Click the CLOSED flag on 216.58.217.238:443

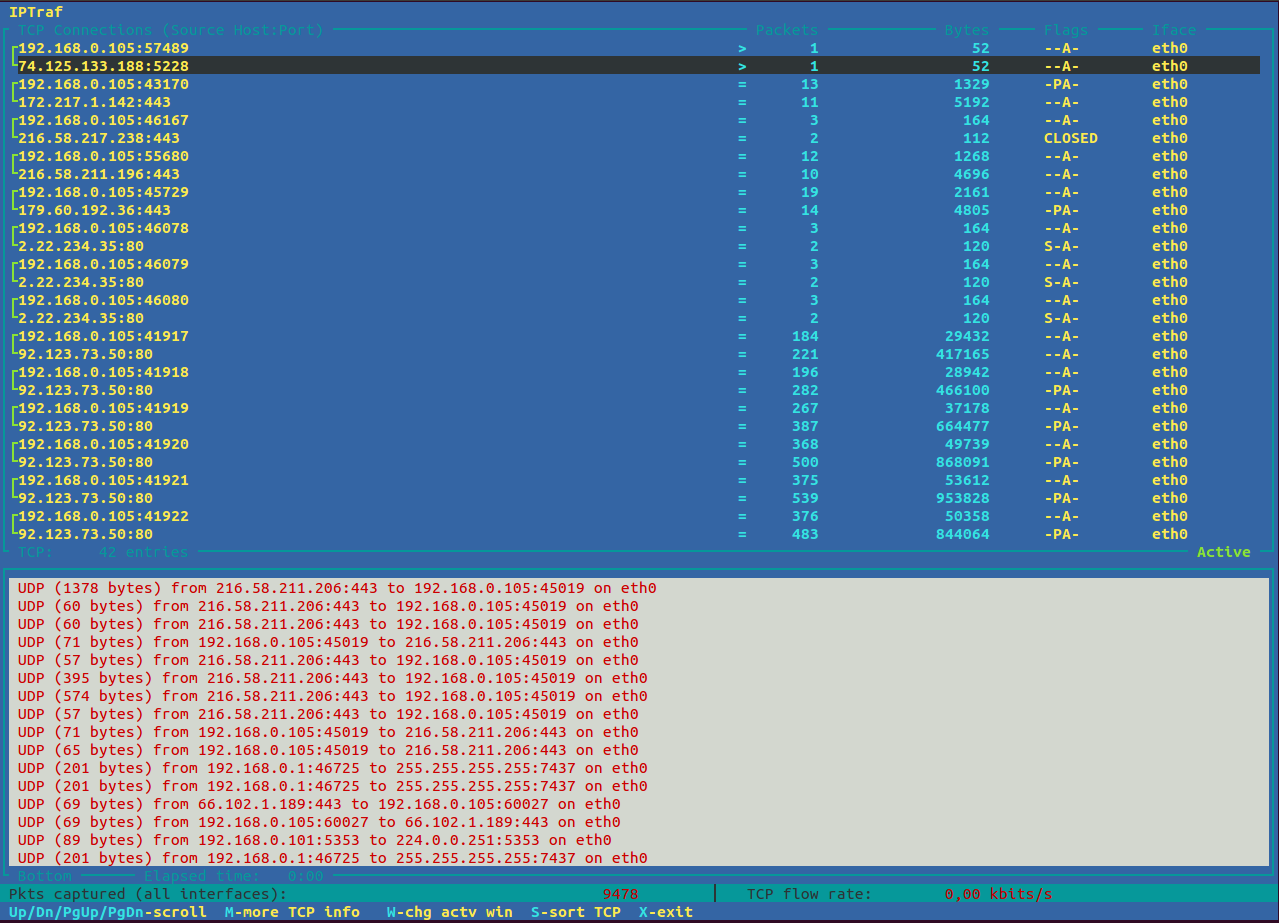click(1070, 138)
